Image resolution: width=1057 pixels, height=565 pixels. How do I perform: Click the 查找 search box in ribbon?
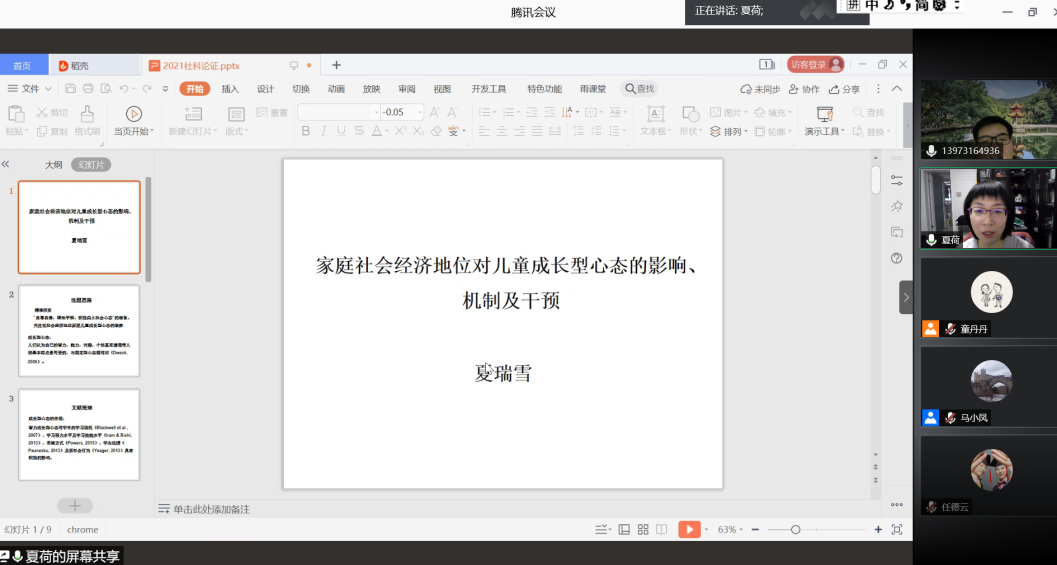pyautogui.click(x=640, y=89)
